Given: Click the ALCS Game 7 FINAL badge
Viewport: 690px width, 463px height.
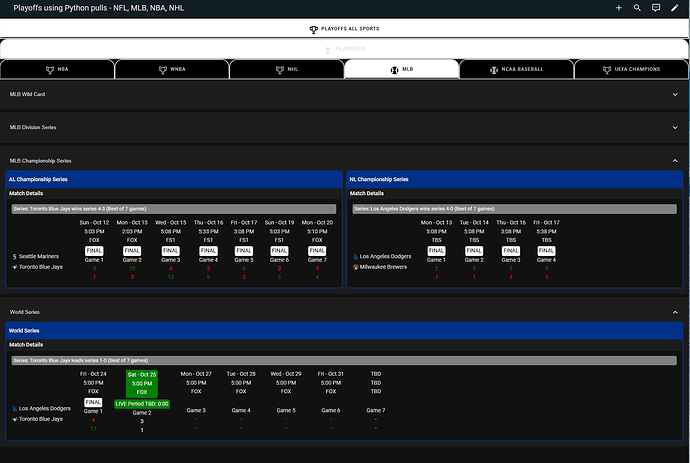Looking at the screenshot, I should tap(317, 251).
